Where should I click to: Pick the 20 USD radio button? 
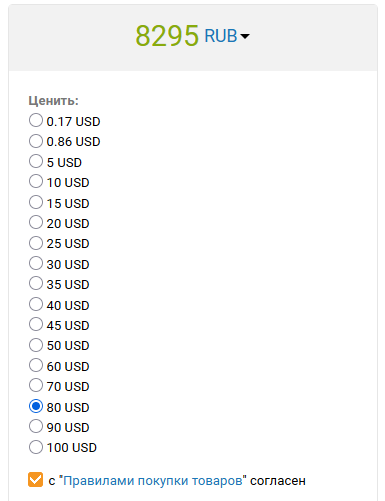click(36, 222)
